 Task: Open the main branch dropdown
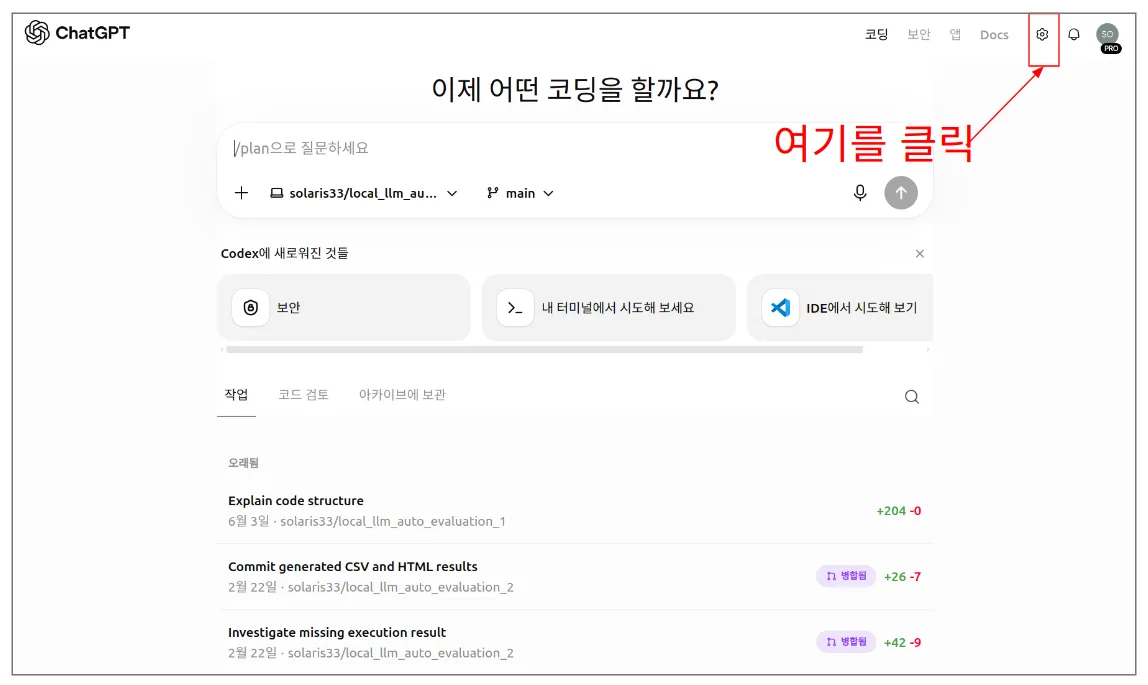pos(521,193)
